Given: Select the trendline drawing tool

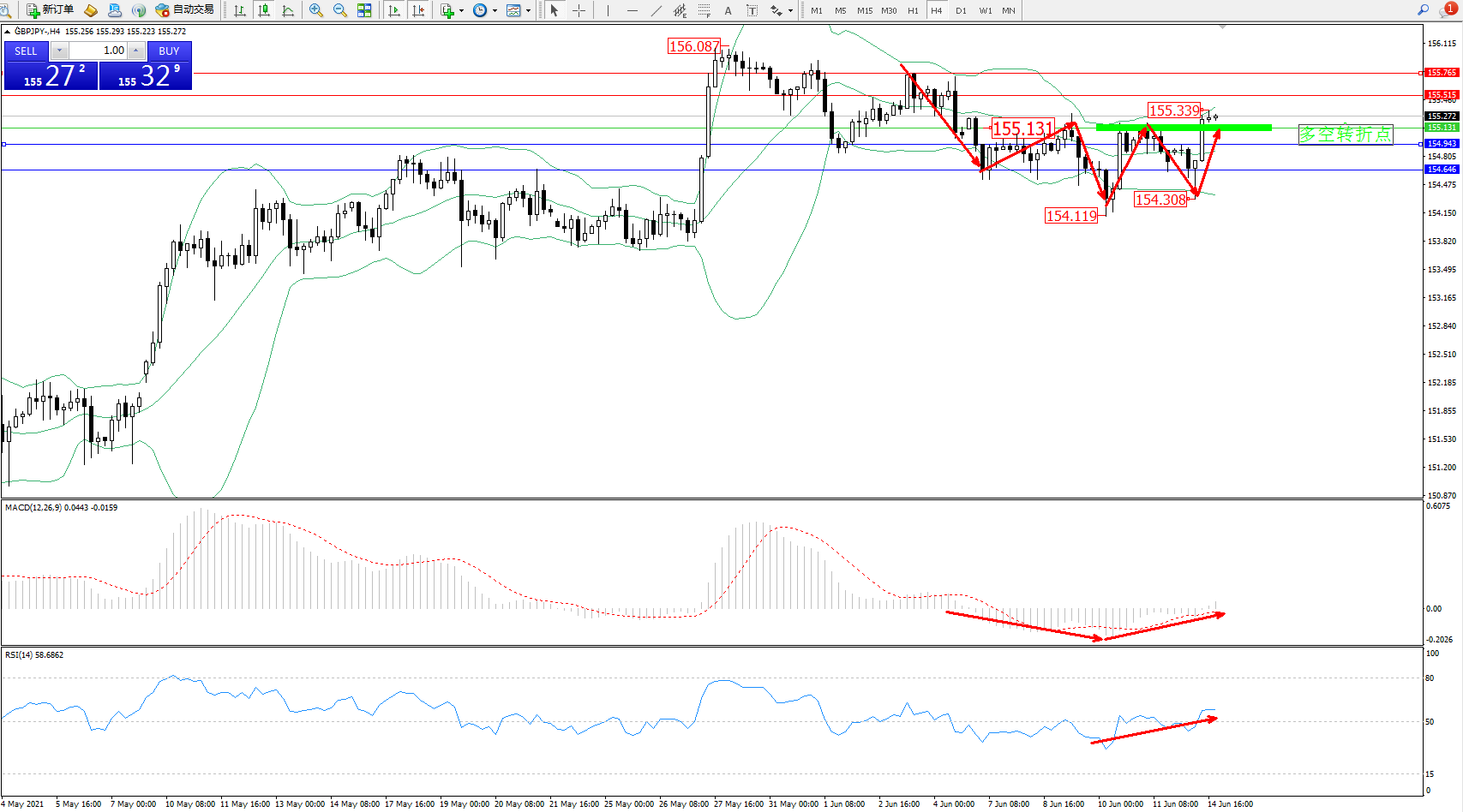Looking at the screenshot, I should [657, 10].
